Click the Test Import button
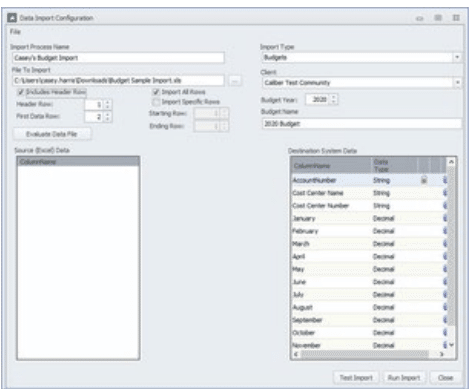The width and height of the screenshot is (469, 389). pos(356,377)
